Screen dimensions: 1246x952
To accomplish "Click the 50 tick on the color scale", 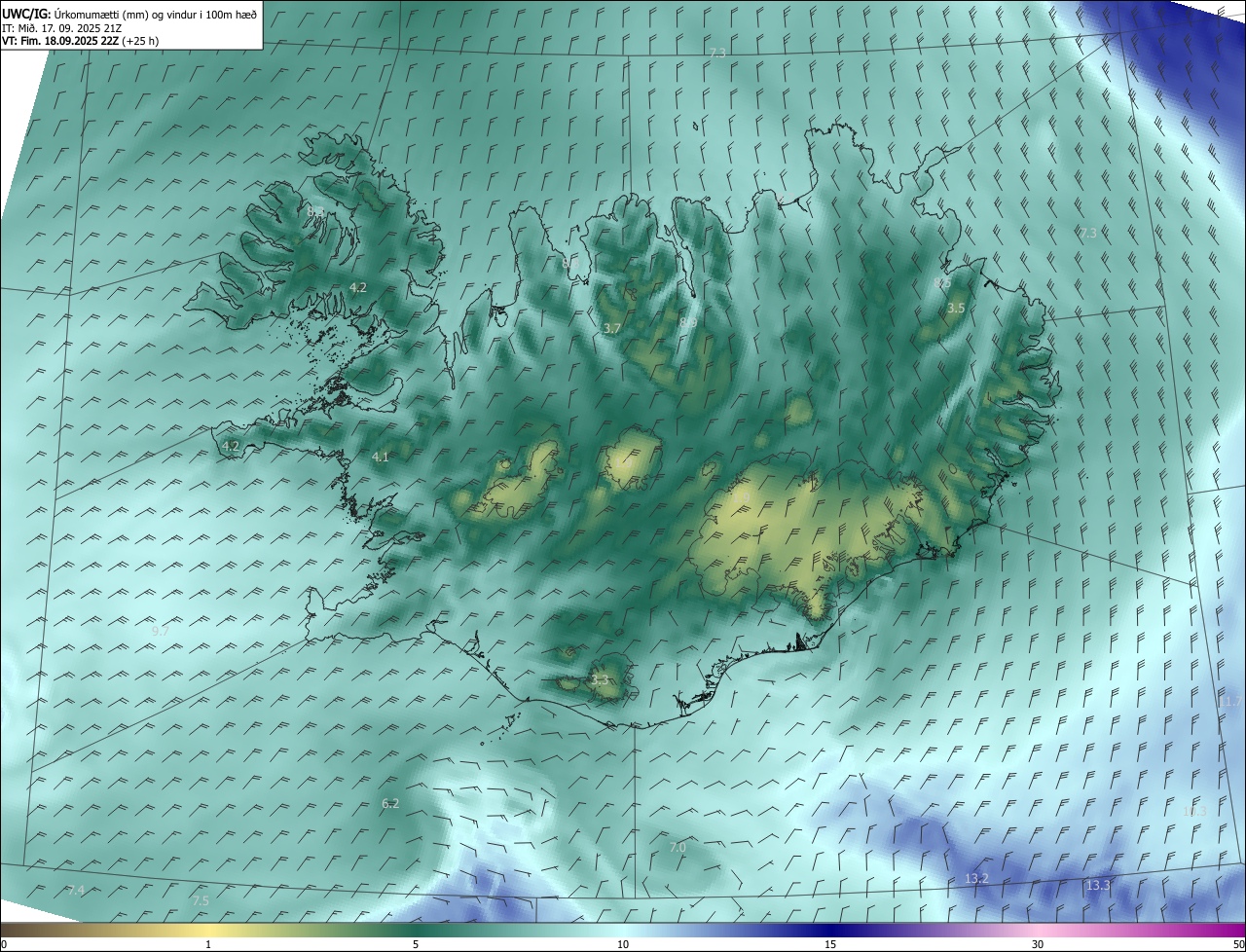I will point(1238,945).
